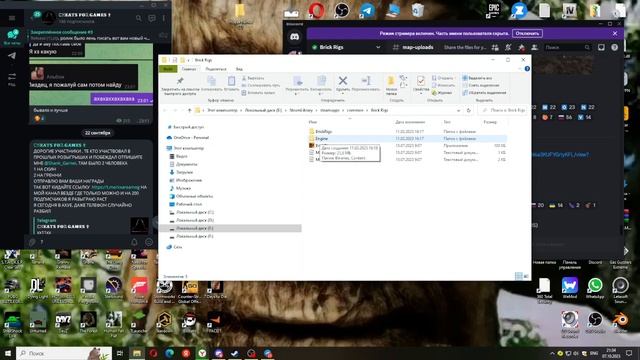Click the taskbar search box
640x360 pixels.
(64, 353)
